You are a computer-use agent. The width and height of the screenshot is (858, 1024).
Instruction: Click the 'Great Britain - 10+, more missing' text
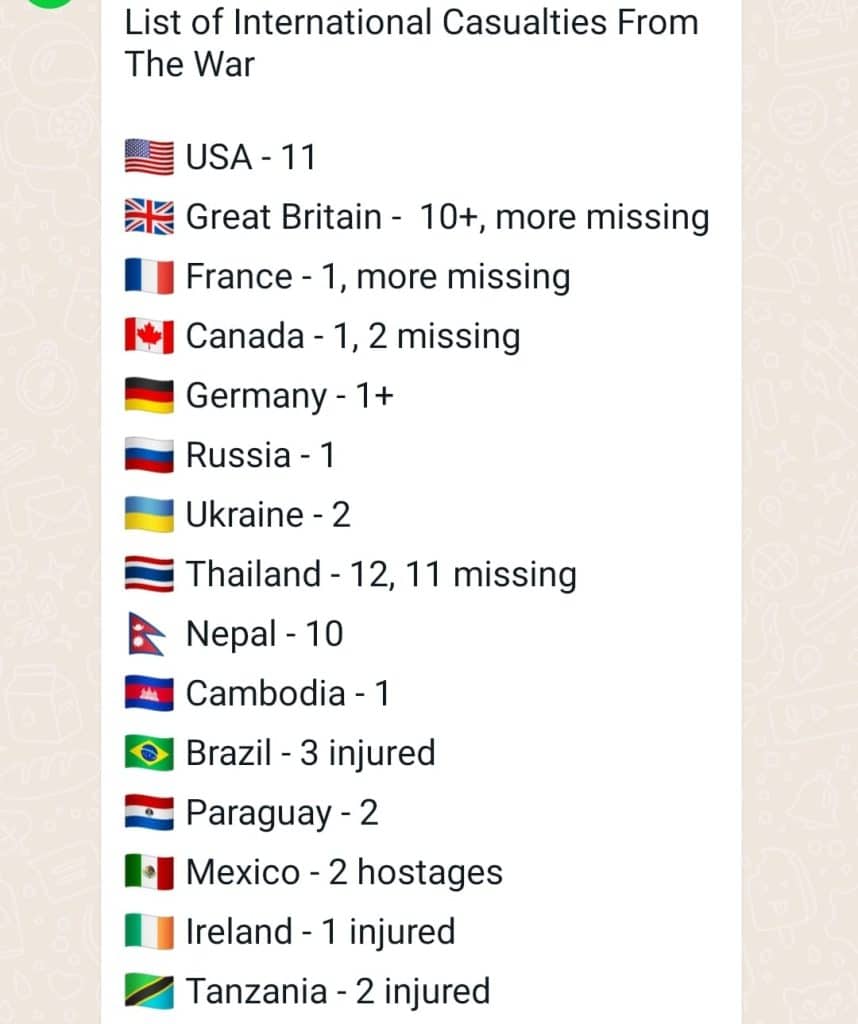[x=447, y=217]
